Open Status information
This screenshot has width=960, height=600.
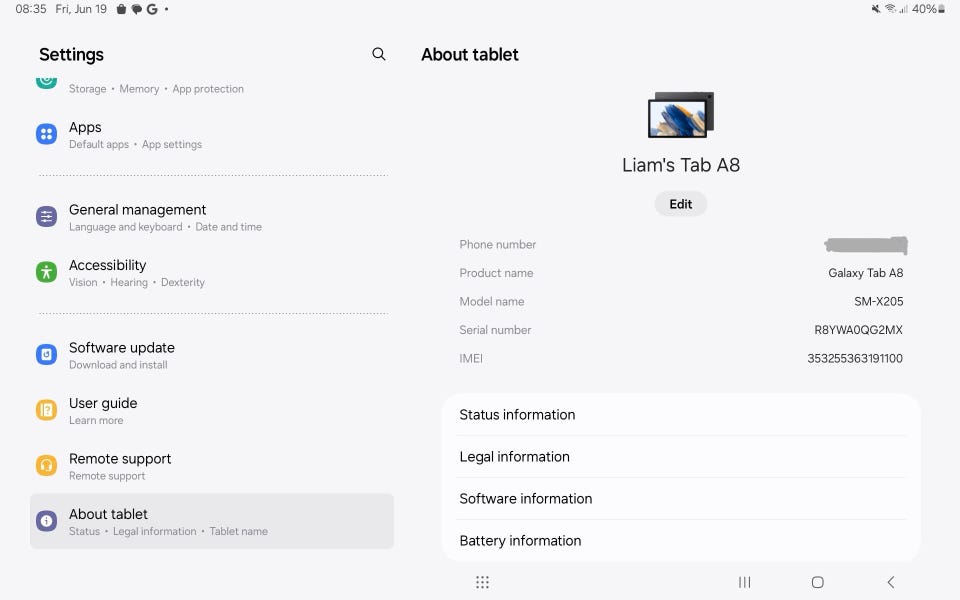pyautogui.click(x=681, y=414)
